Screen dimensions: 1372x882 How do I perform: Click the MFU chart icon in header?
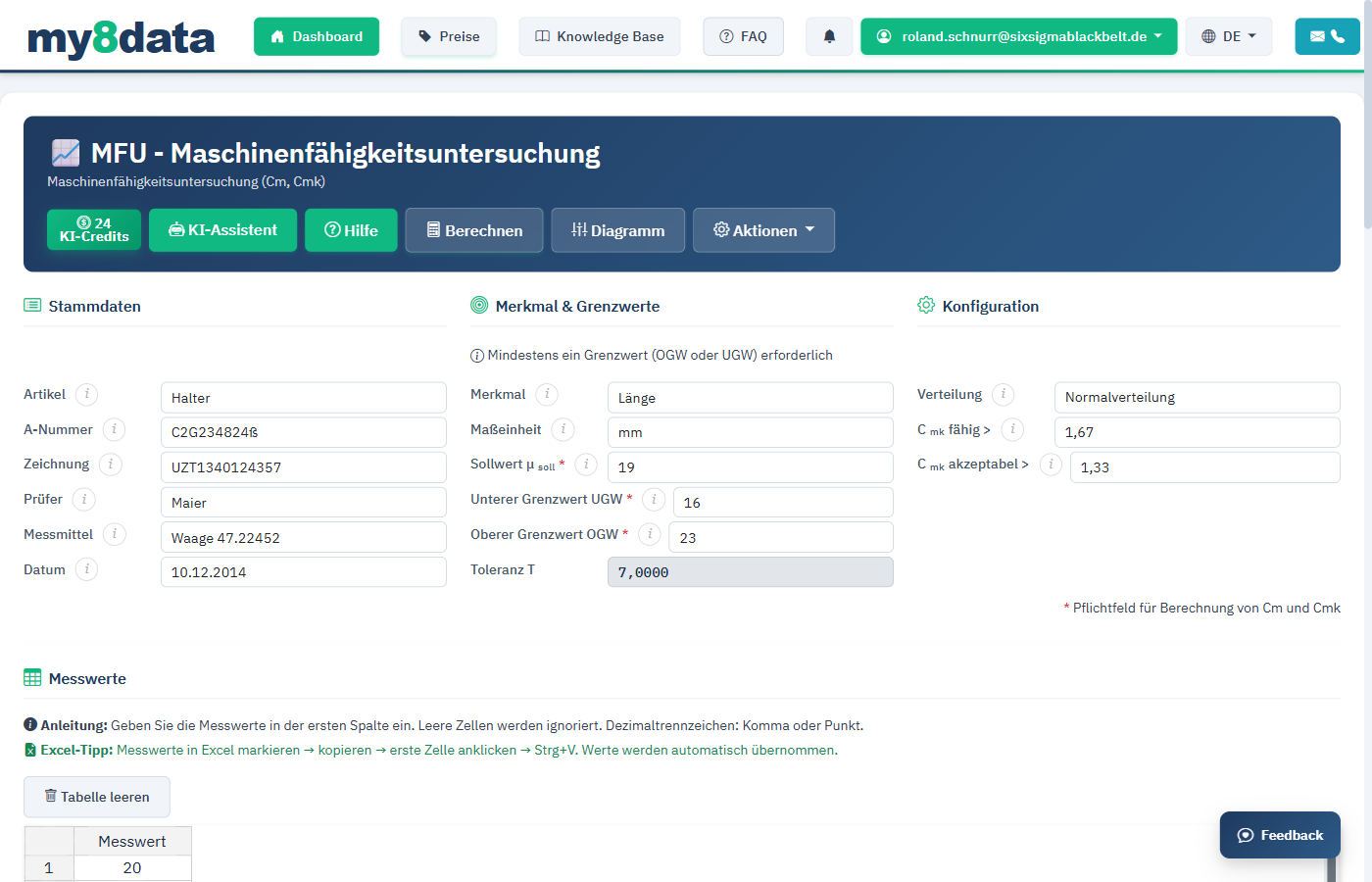(x=66, y=153)
